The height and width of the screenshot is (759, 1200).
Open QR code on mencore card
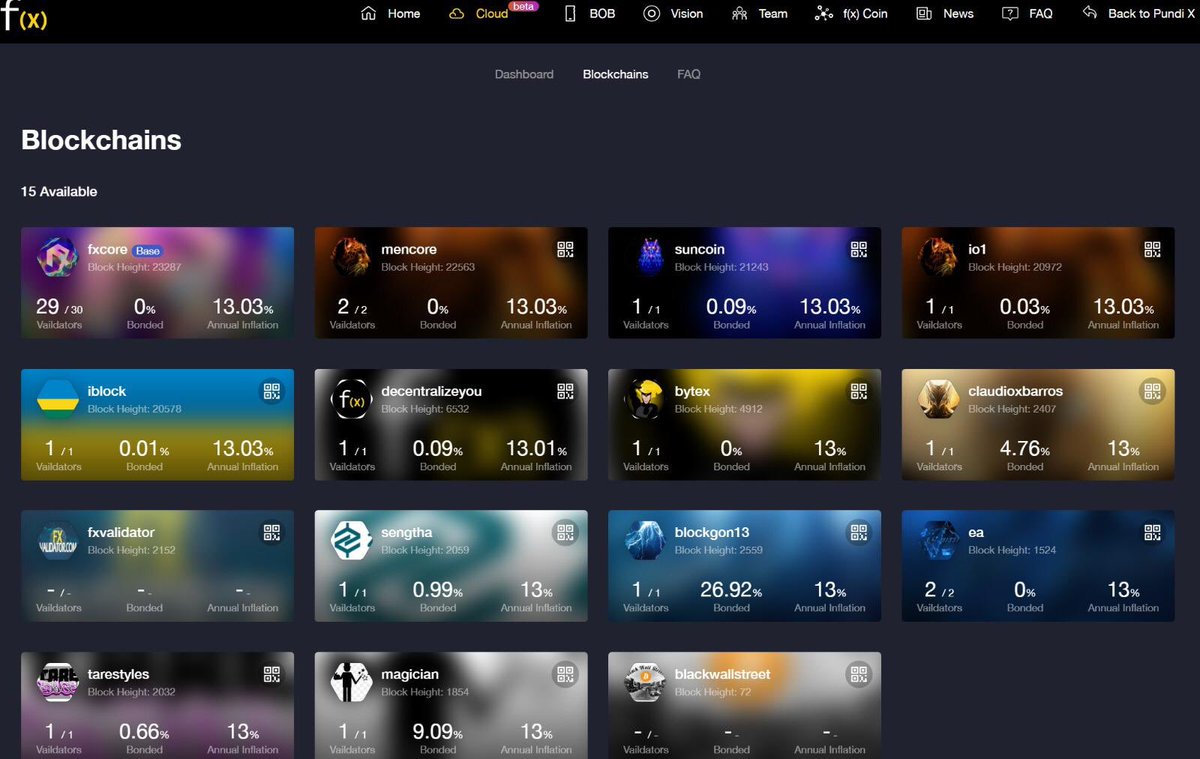[565, 250]
